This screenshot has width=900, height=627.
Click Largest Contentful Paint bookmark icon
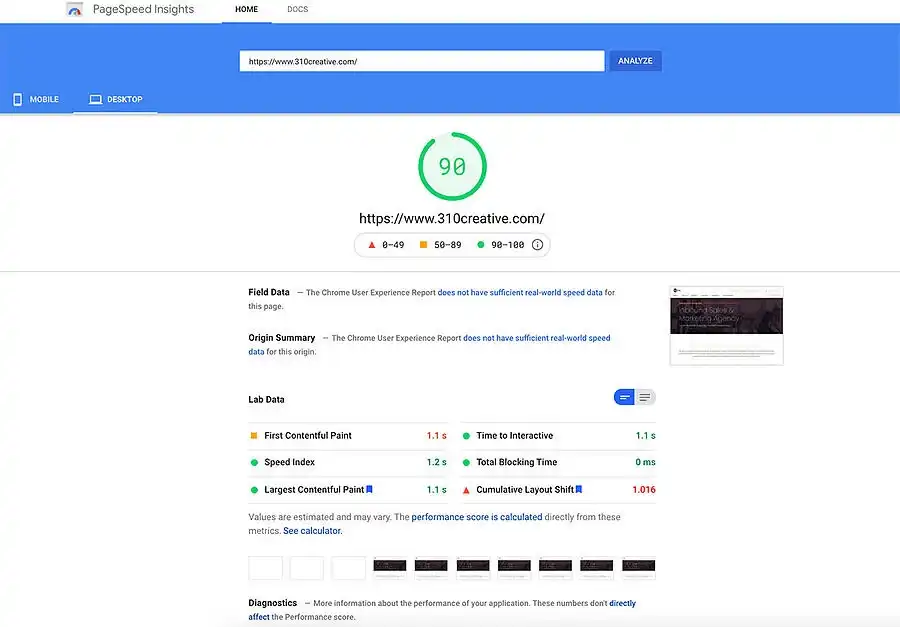(370, 489)
